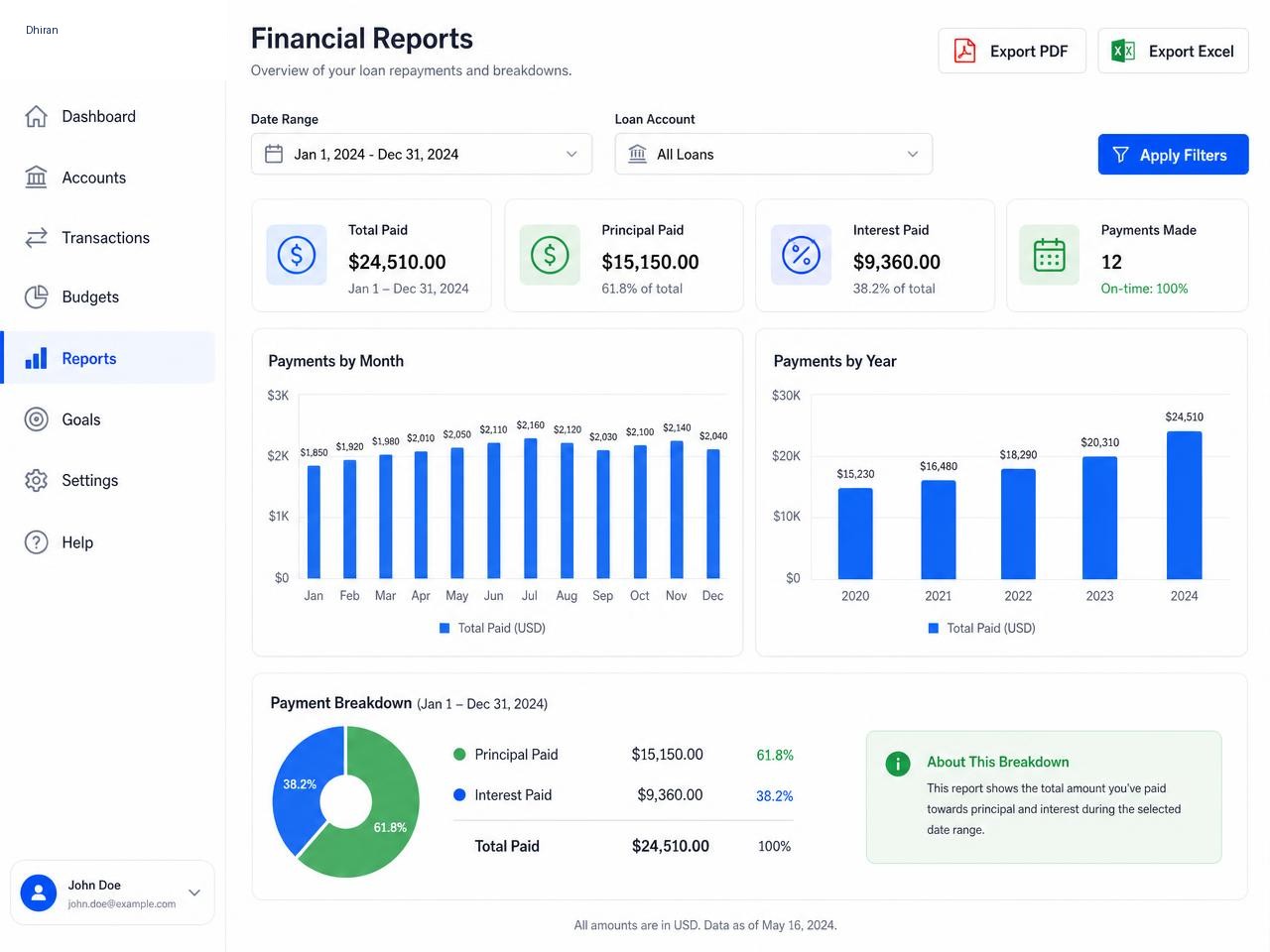Click the green Principal Paid dollar icon
Viewport: 1270px width, 952px height.
coord(549,255)
